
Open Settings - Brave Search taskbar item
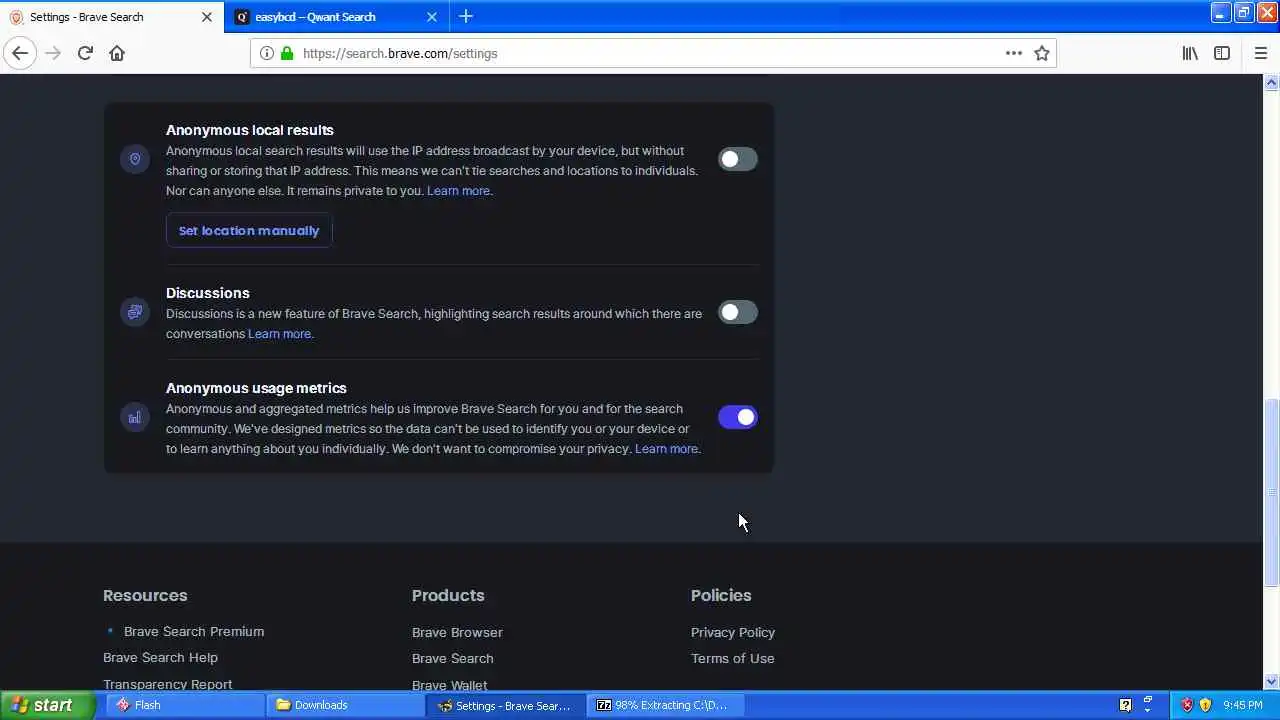tap(505, 705)
